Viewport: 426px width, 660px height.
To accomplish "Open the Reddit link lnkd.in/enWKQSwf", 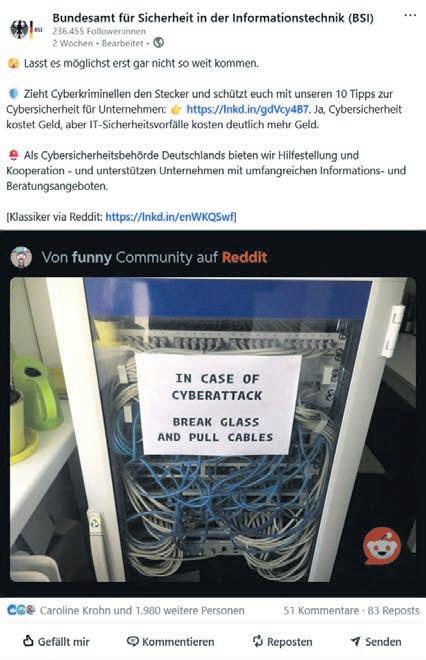I will pos(171,217).
